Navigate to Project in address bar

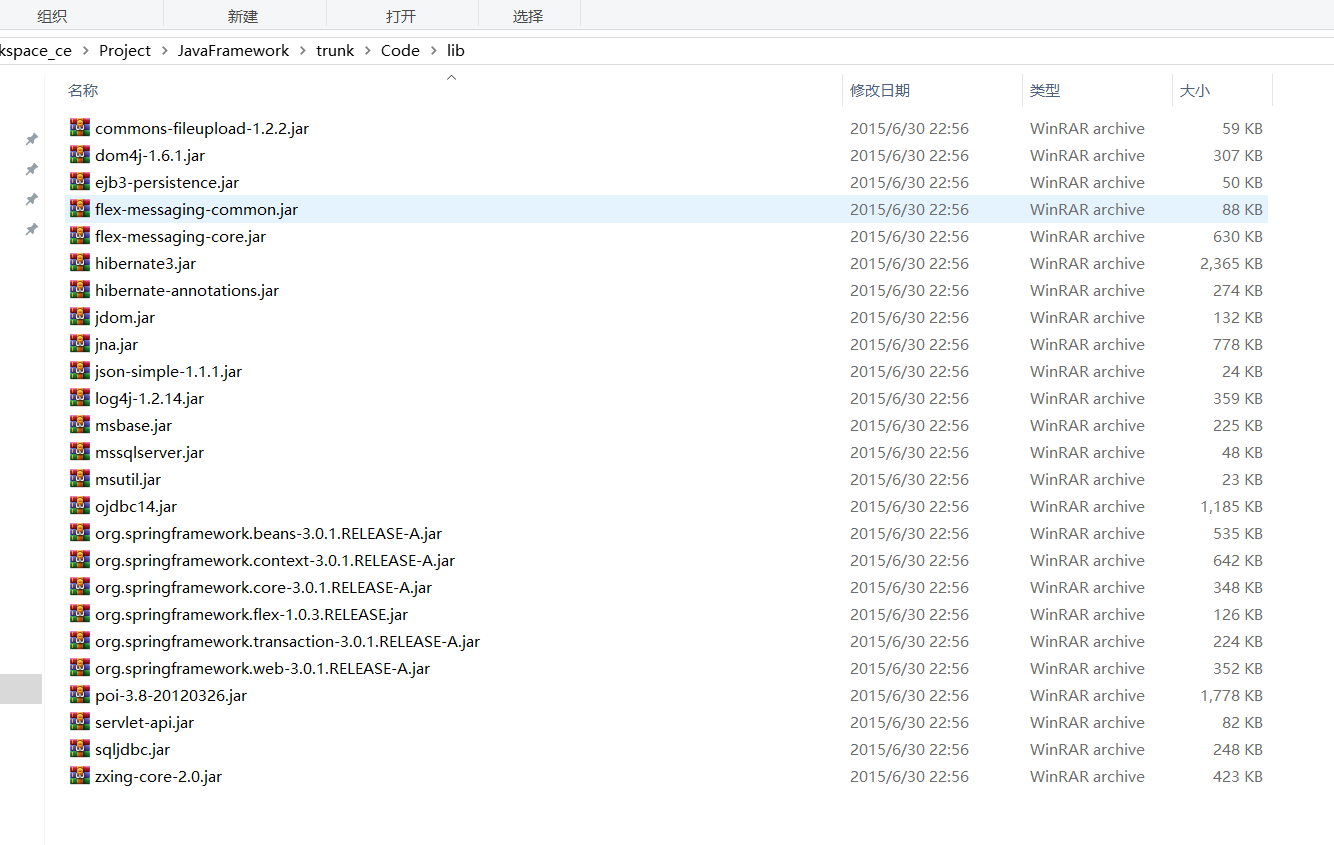125,51
